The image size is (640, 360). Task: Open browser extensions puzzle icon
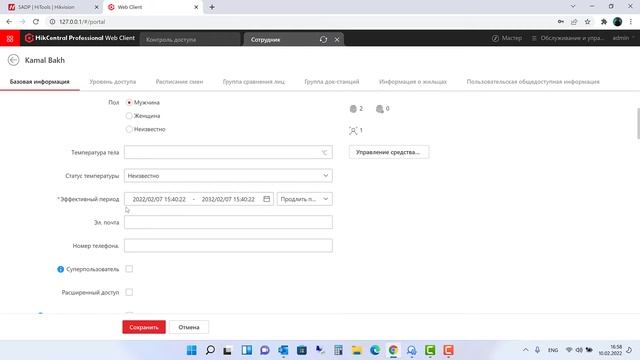click(x=604, y=22)
